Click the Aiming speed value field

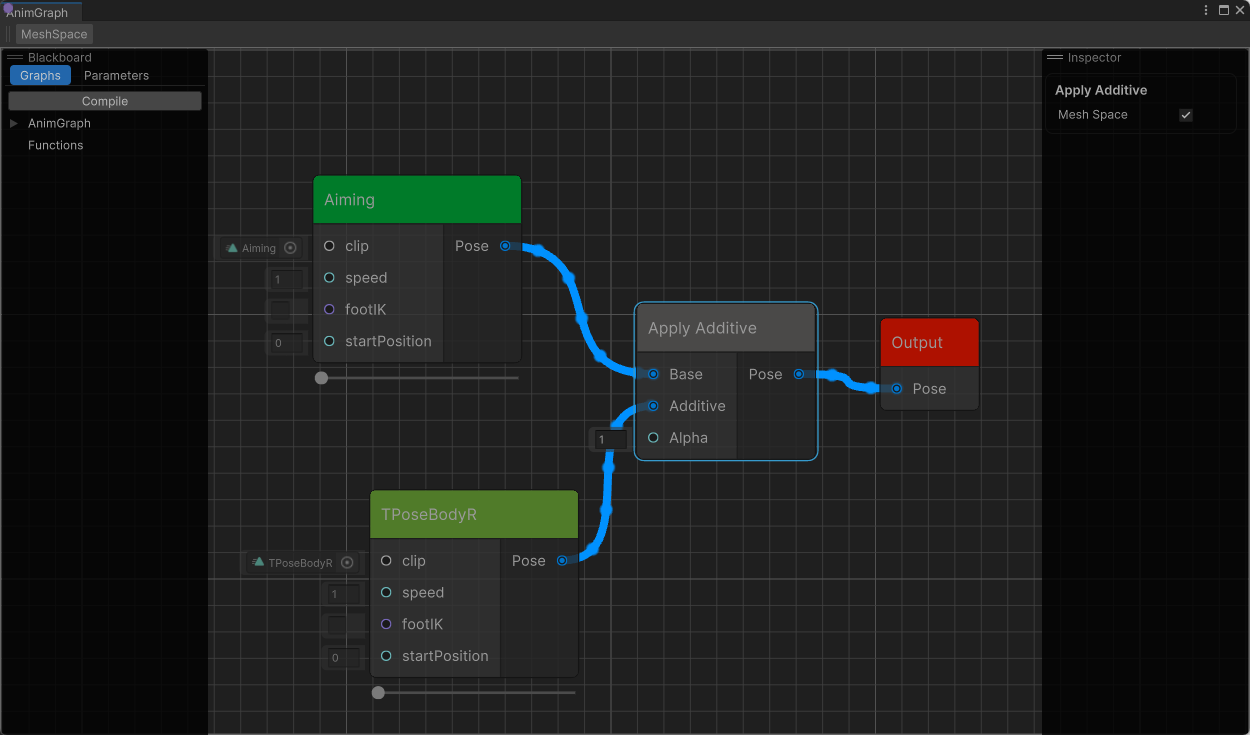pos(286,280)
